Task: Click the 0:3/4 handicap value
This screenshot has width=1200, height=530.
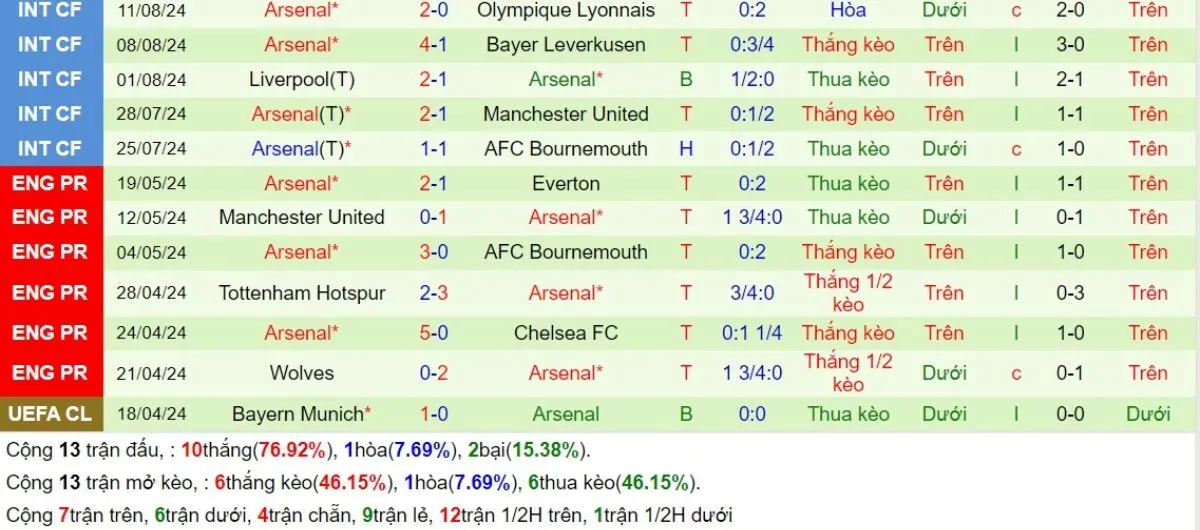Action: pos(752,45)
